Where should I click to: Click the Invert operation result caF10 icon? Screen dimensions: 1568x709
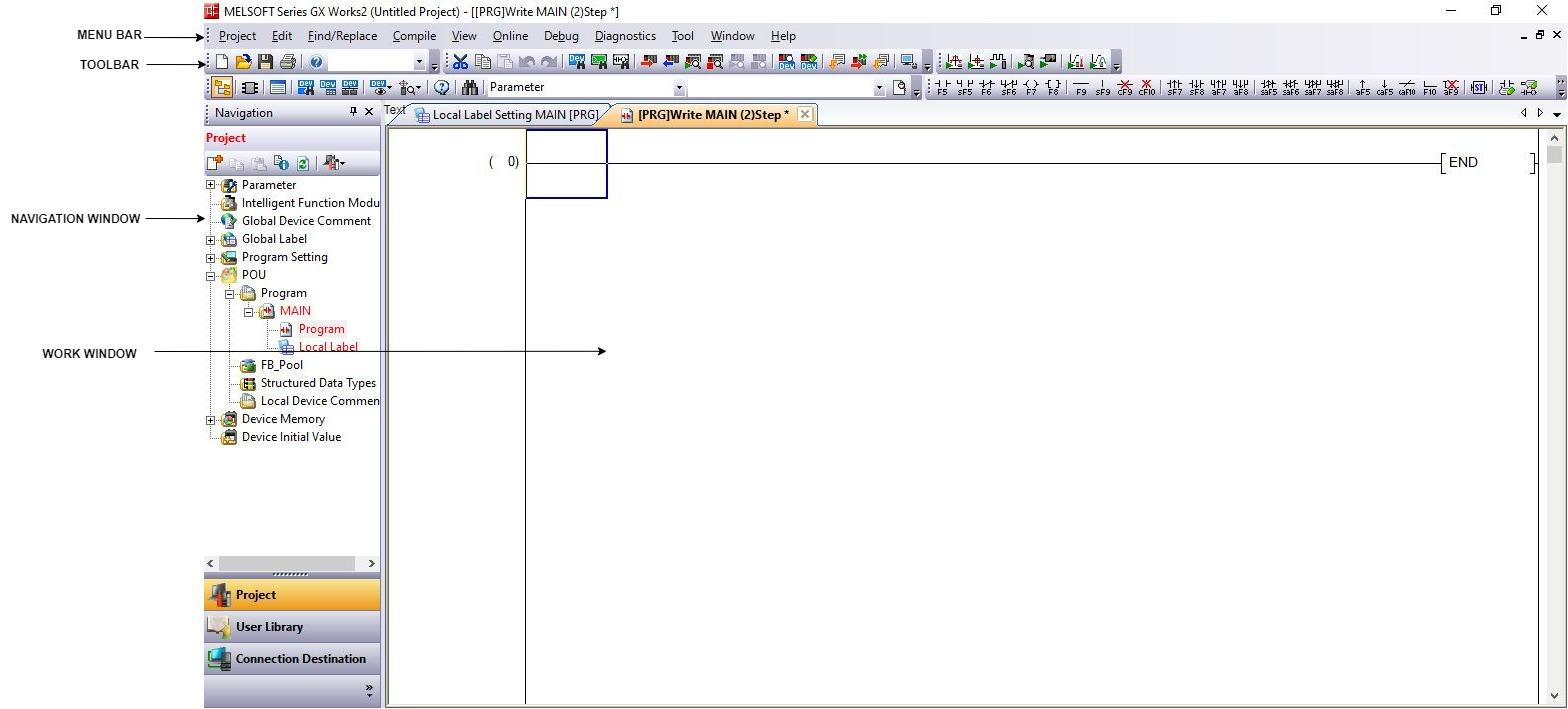click(1407, 88)
